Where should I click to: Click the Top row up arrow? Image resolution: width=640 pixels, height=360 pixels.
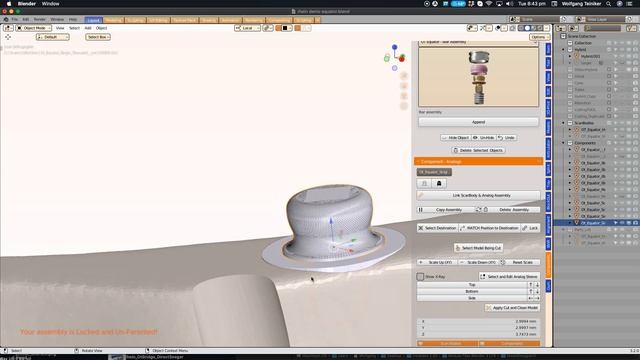[x=531, y=285]
